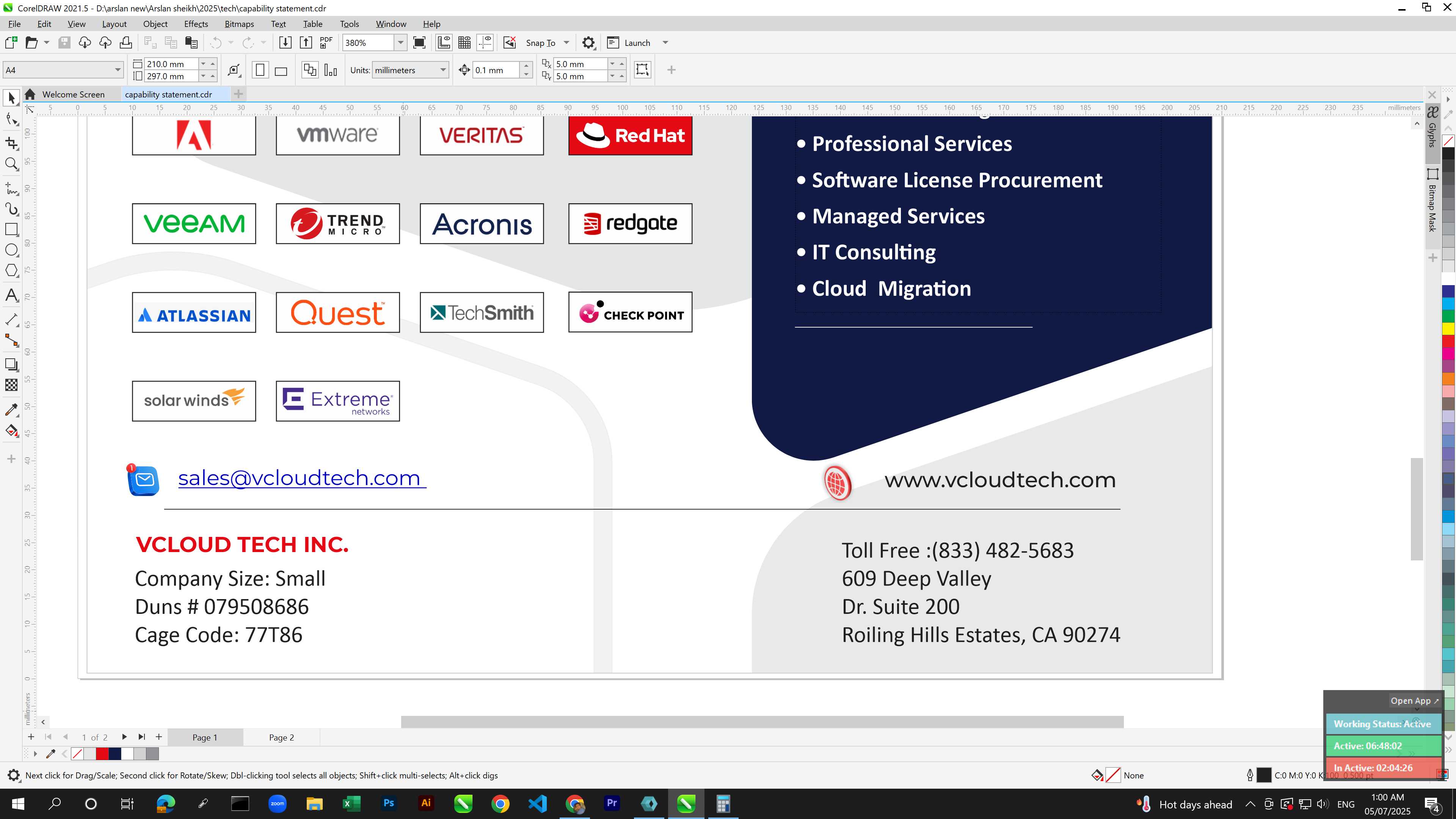Toggle Apply layout to current page only
This screenshot has height=819, width=1456.
[x=331, y=70]
